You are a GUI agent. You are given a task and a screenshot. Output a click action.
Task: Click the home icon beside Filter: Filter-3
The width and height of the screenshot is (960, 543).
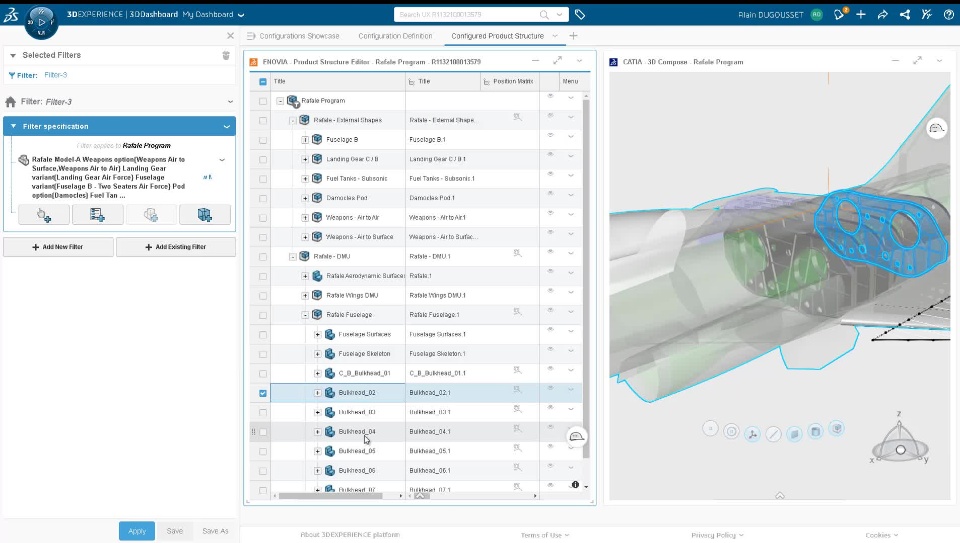tap(10, 102)
